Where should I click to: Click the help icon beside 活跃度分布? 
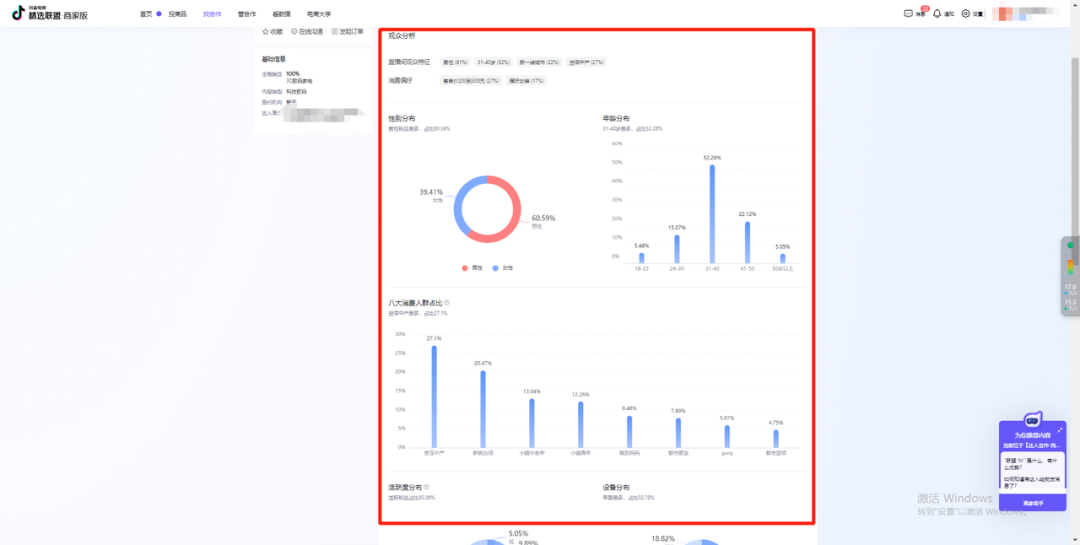(426, 487)
